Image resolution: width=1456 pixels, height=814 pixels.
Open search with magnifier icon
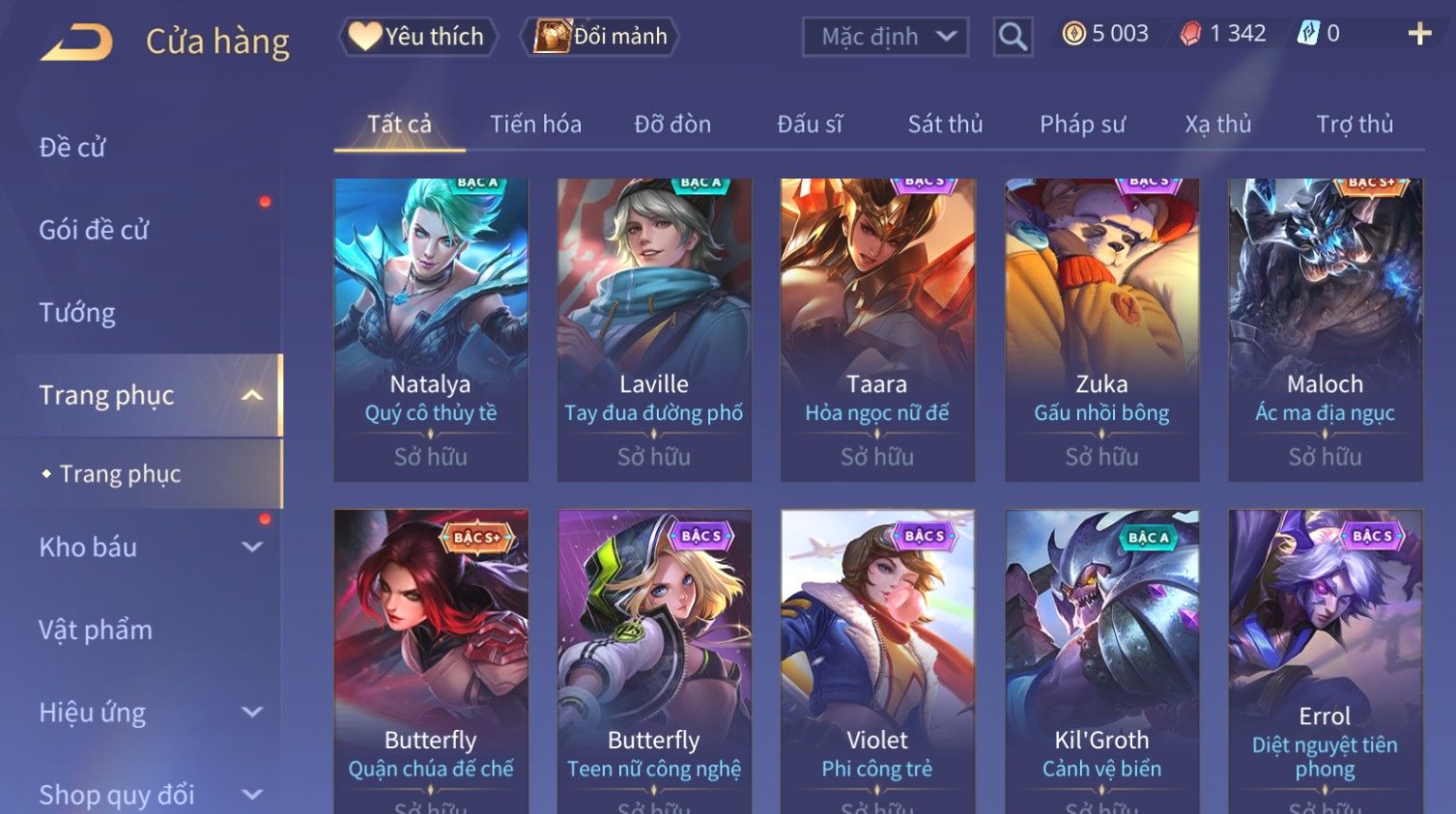pos(1013,37)
